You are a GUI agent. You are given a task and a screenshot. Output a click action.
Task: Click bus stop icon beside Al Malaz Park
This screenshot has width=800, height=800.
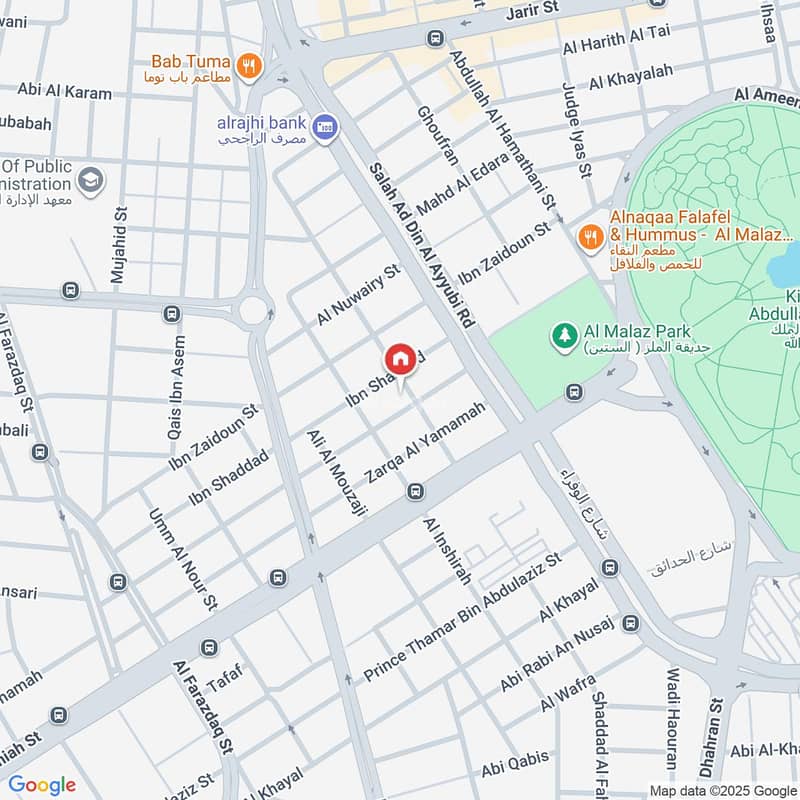coord(574,392)
